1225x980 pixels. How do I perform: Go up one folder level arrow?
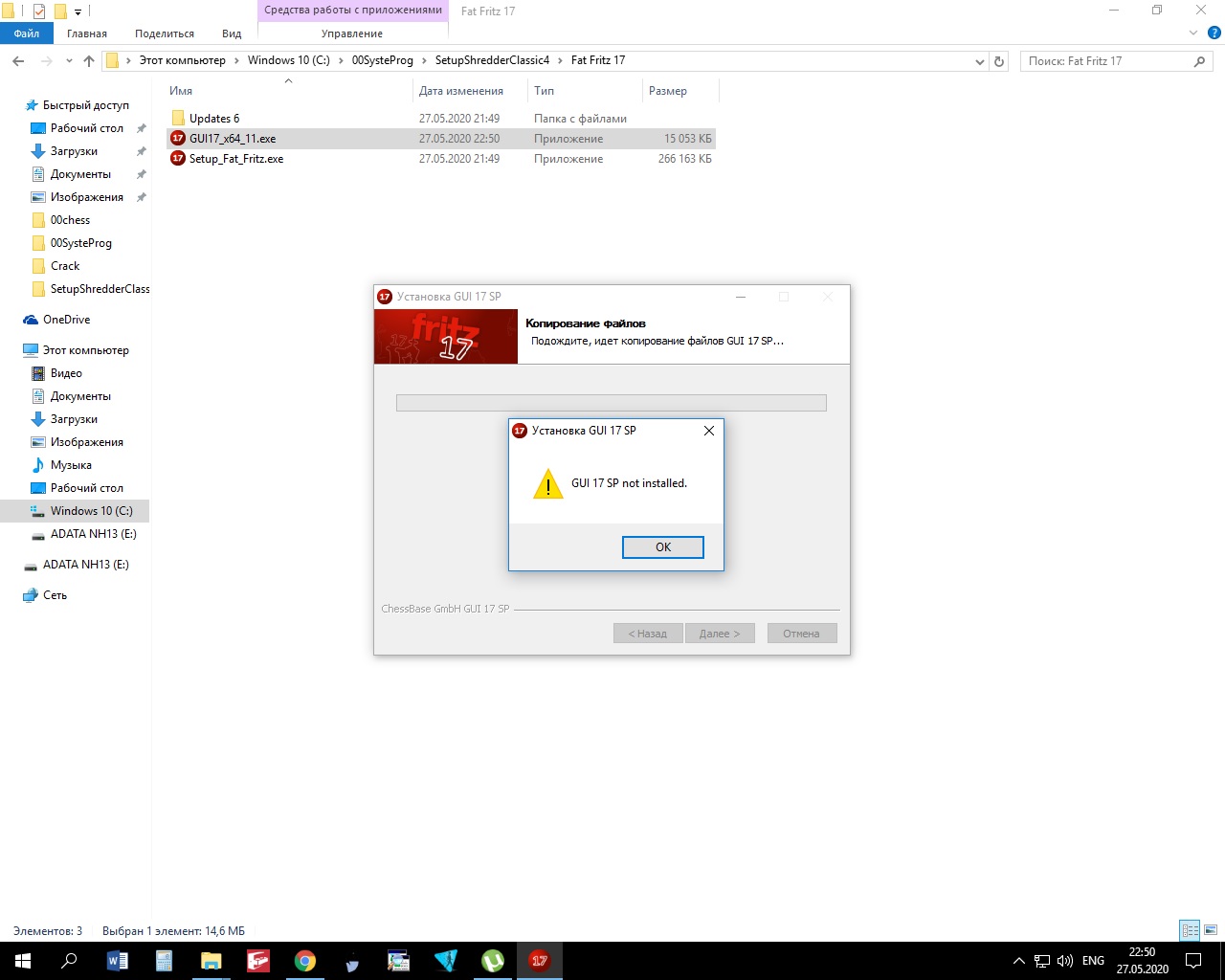tap(89, 61)
